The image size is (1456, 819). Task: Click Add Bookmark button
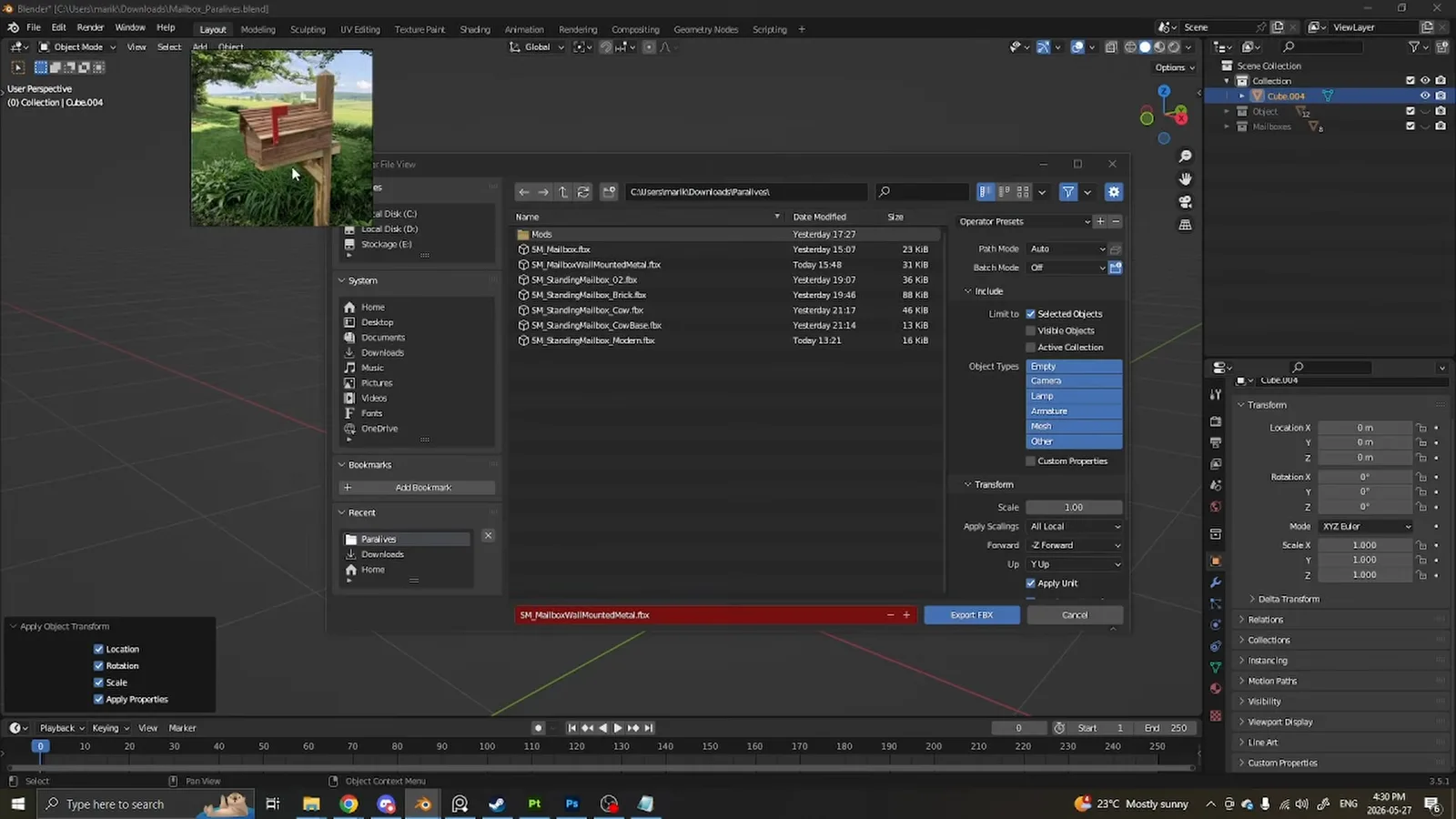click(417, 488)
